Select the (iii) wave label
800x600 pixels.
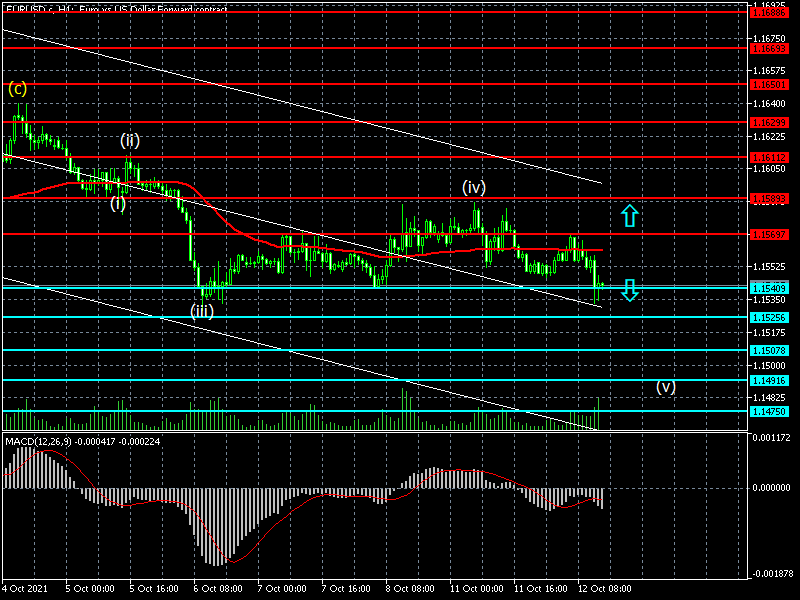[202, 311]
